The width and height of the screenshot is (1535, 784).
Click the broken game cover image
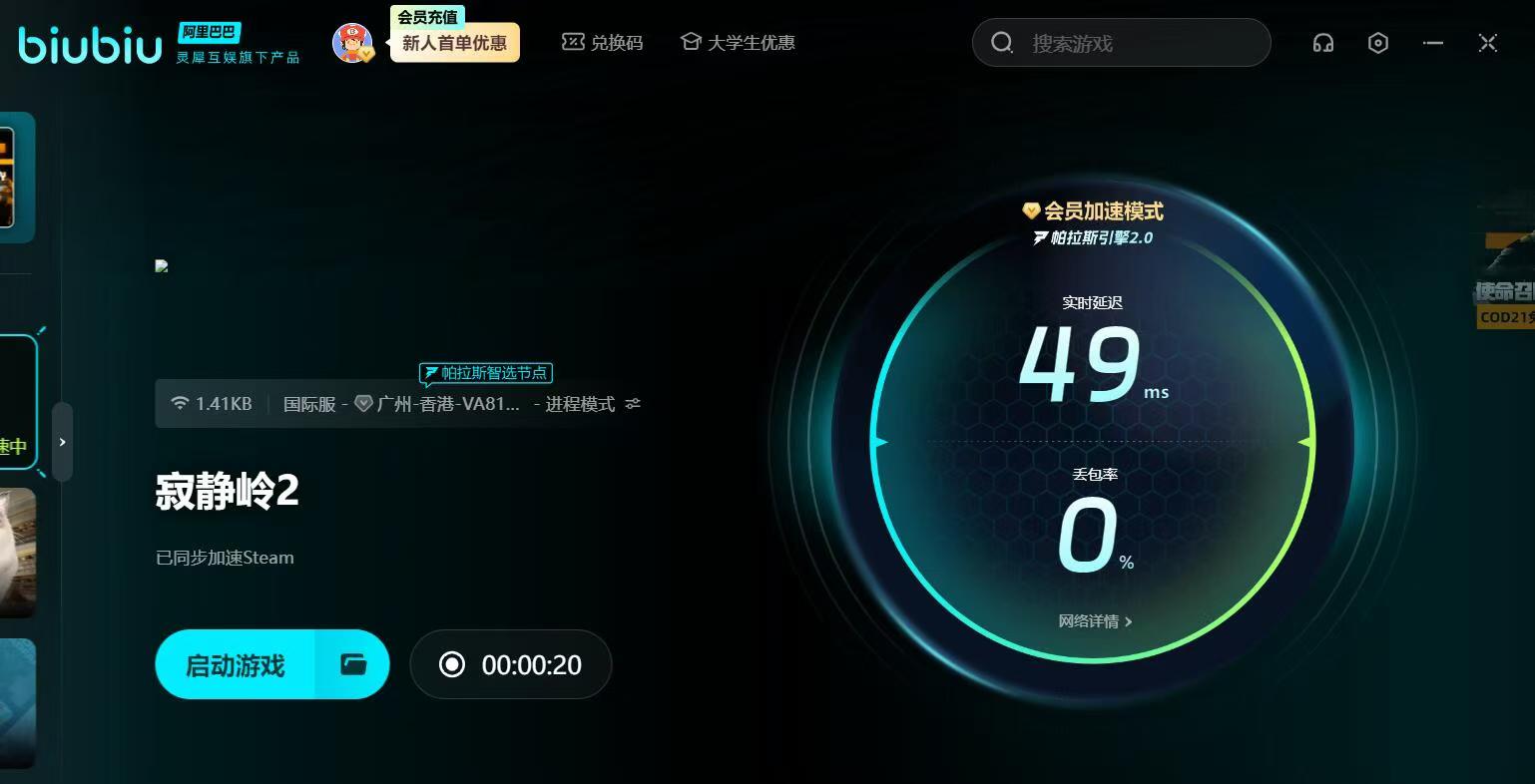[162, 266]
